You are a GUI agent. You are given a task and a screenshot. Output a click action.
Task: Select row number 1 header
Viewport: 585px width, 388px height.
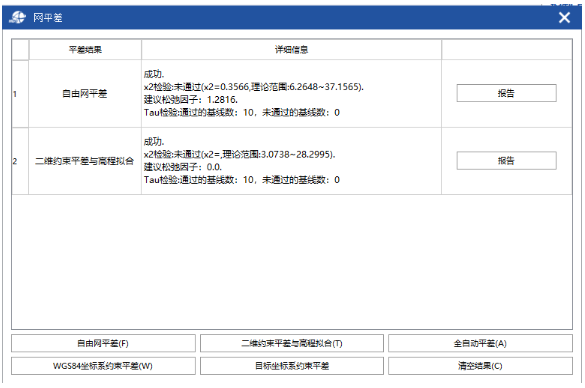20,94
